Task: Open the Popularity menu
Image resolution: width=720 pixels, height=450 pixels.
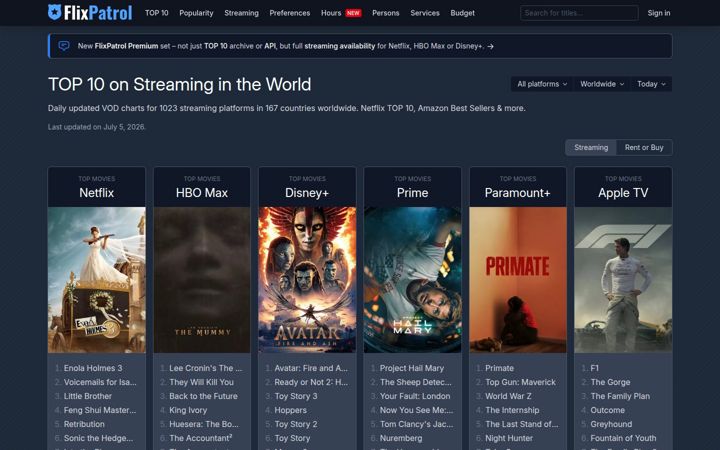Action: (x=196, y=13)
